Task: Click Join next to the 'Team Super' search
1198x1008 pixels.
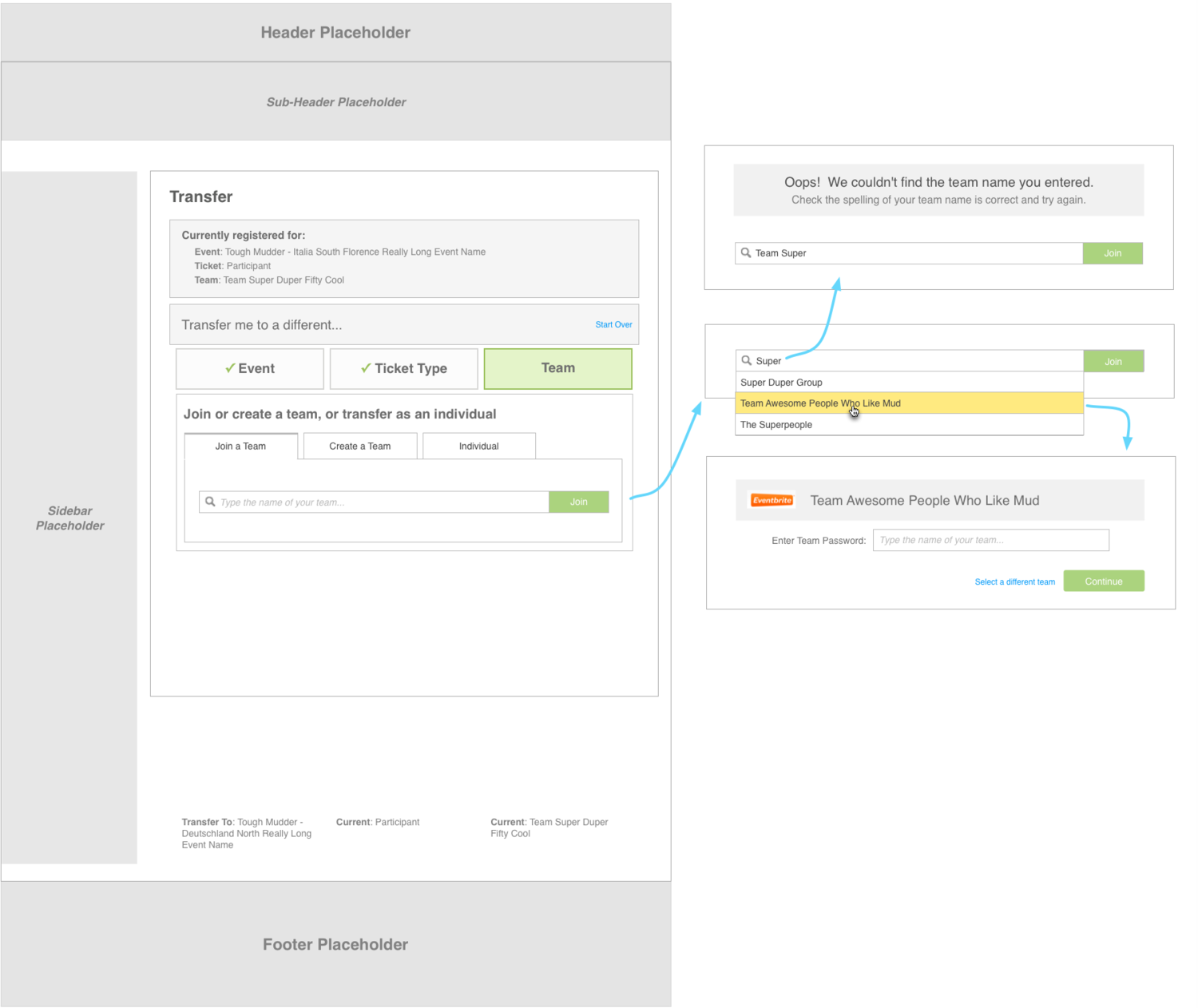Action: point(1113,253)
